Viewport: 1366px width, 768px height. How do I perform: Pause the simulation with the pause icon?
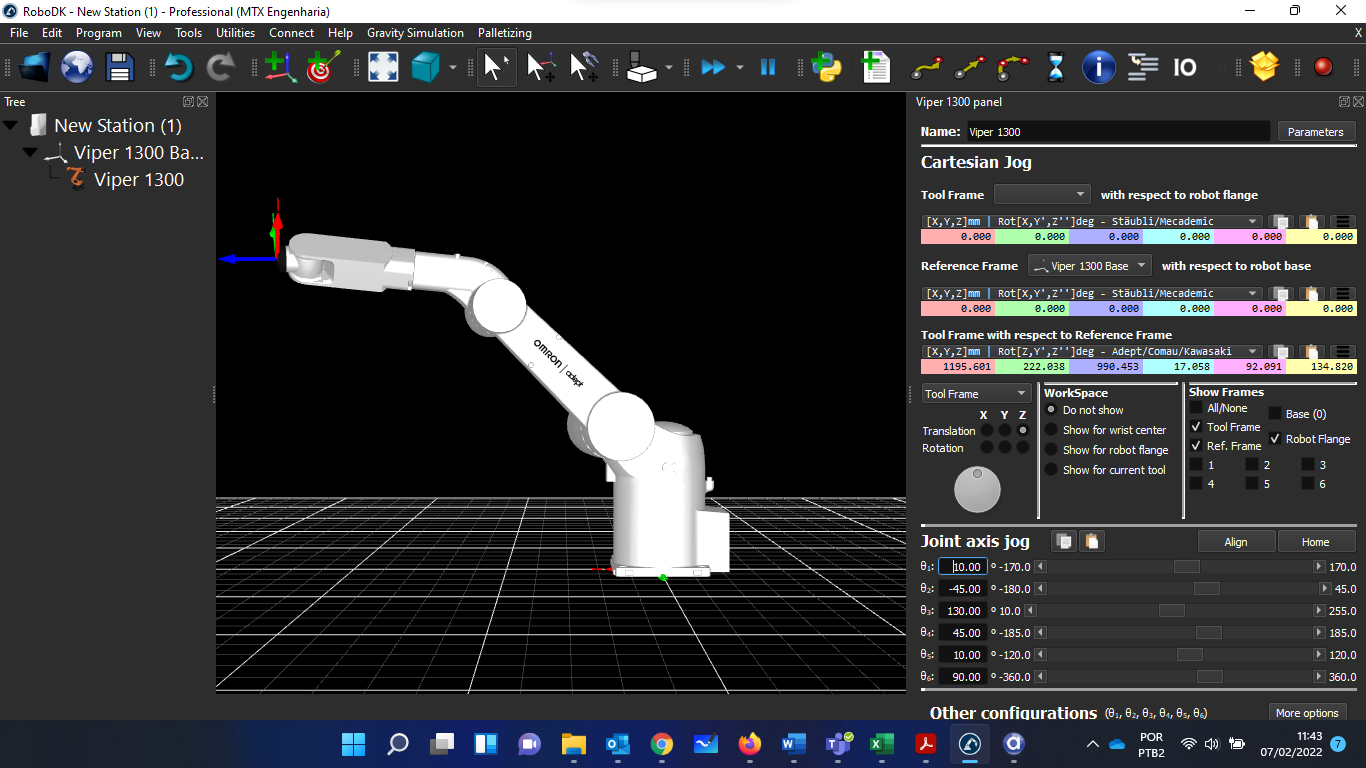[x=768, y=68]
